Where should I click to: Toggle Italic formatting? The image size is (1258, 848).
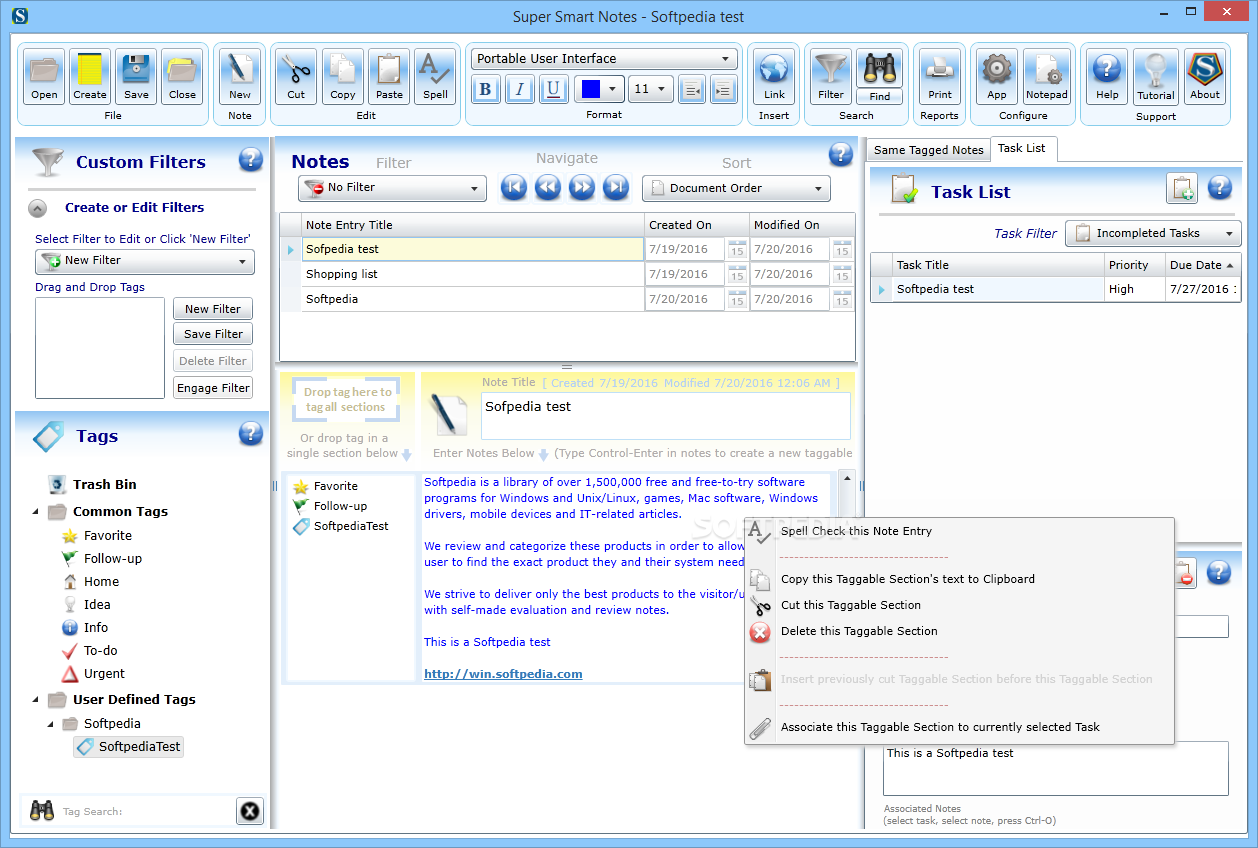519,89
